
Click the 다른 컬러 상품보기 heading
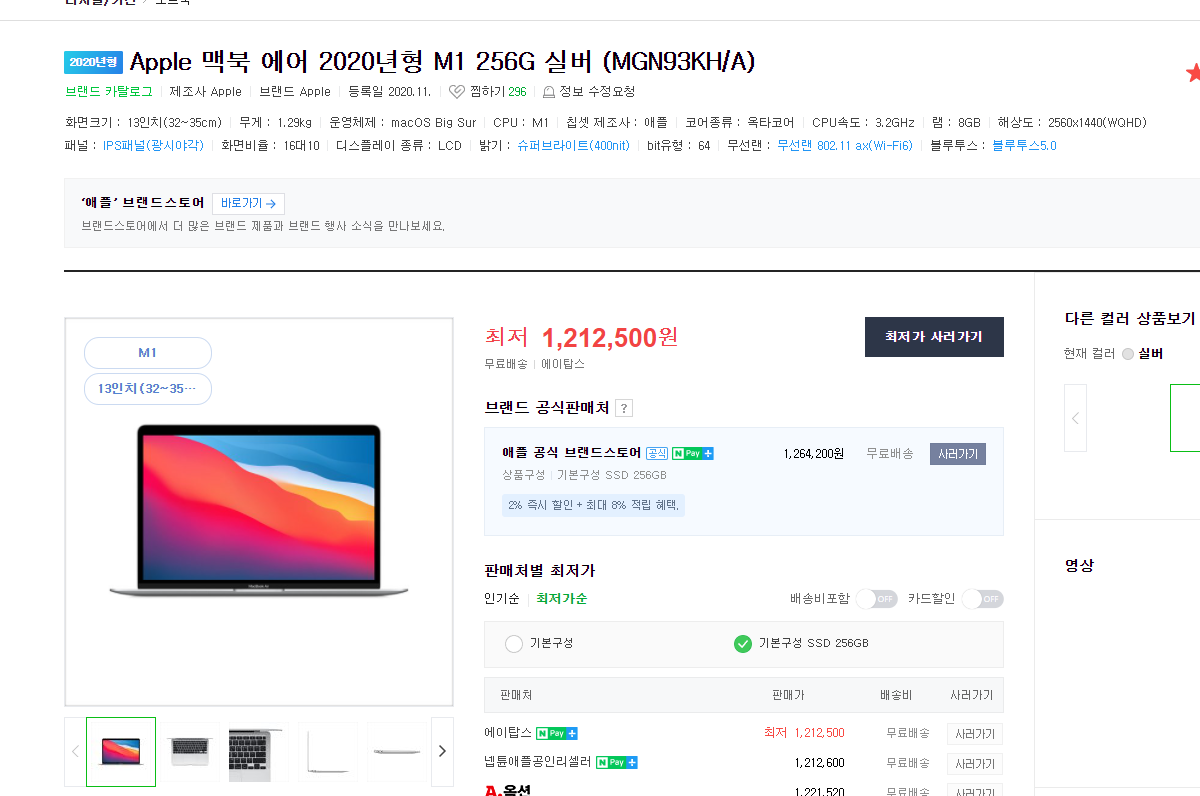pos(1130,319)
